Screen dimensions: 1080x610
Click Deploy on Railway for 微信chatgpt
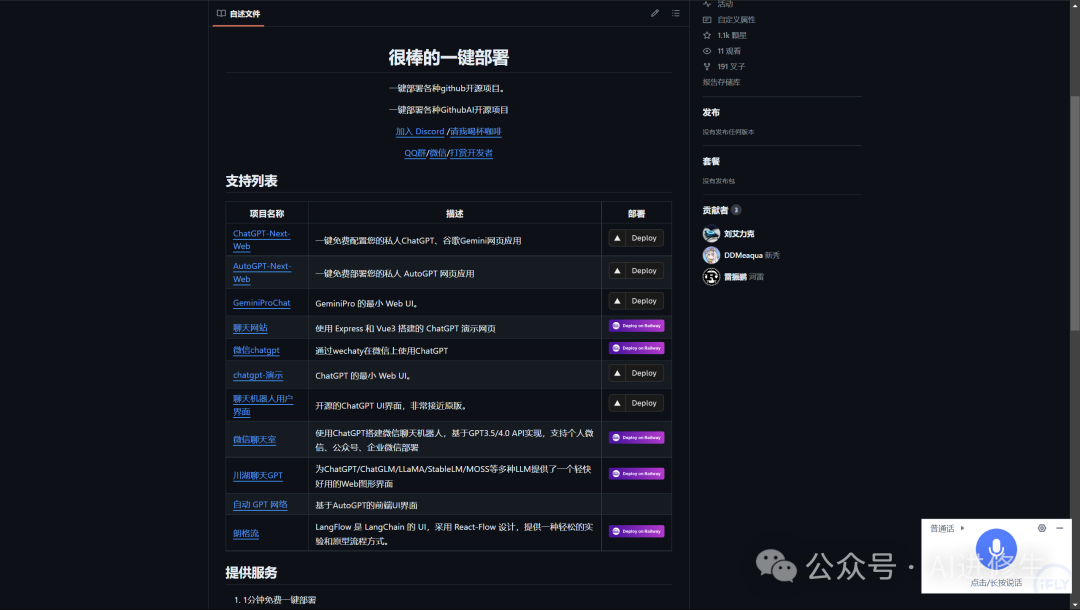636,348
